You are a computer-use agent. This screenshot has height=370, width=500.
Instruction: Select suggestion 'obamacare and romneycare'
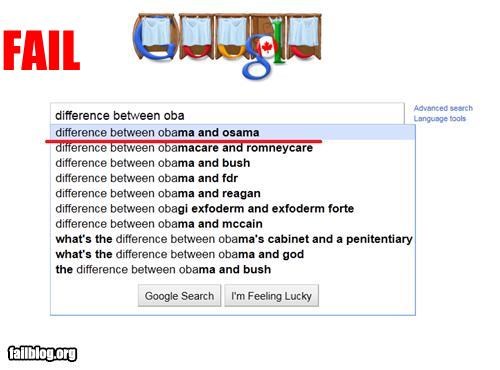tap(233, 148)
